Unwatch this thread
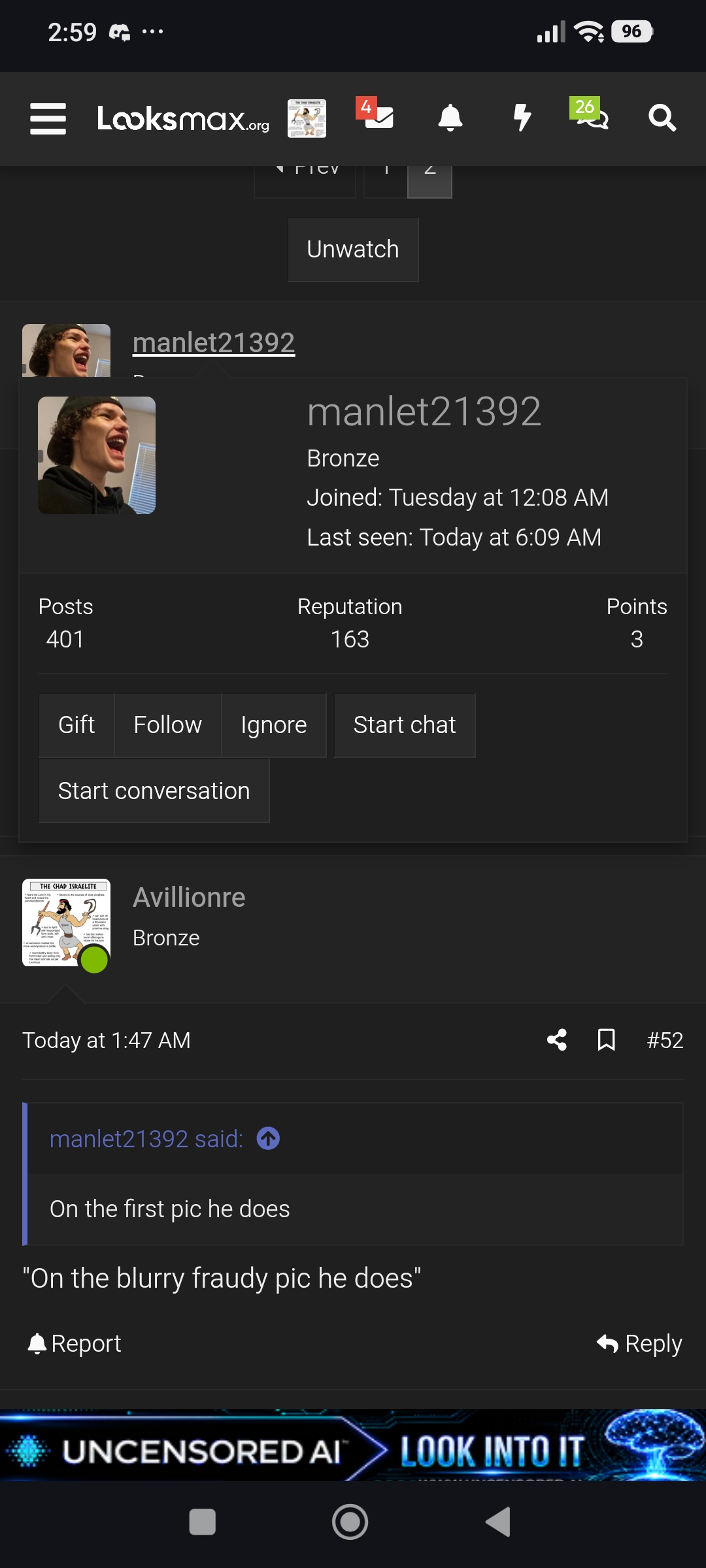 click(x=353, y=250)
